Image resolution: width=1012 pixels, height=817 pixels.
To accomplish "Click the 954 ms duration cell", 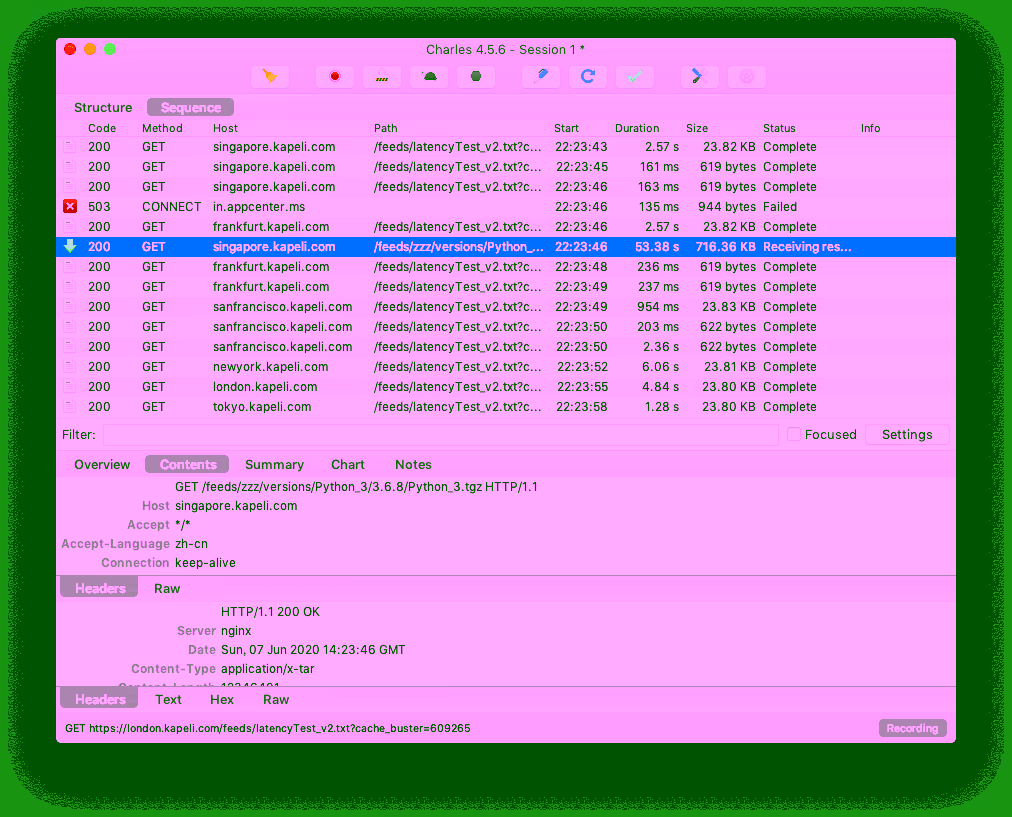I will pos(658,307).
